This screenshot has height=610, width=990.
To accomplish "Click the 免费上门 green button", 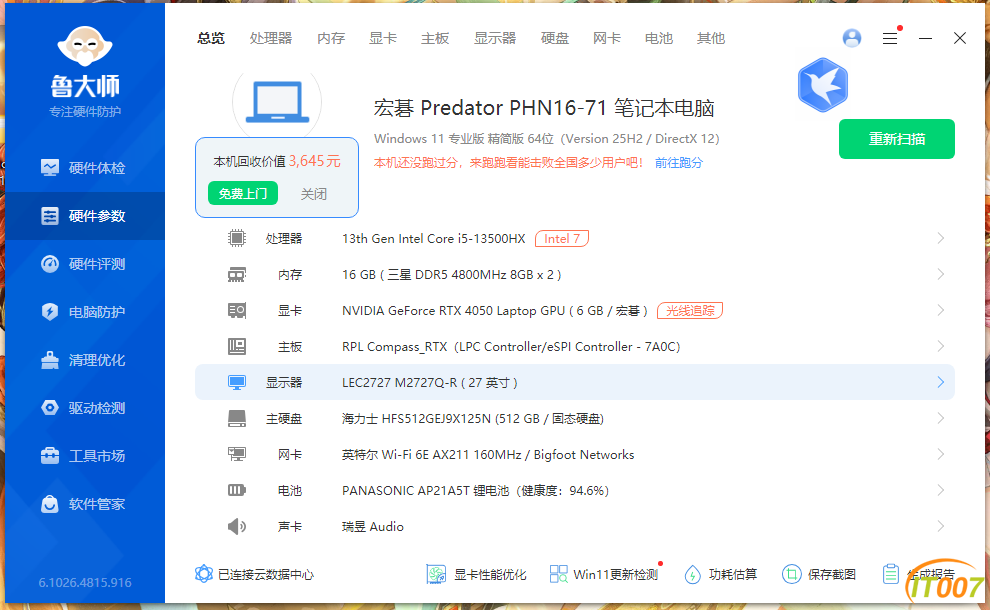I will (x=243, y=193).
